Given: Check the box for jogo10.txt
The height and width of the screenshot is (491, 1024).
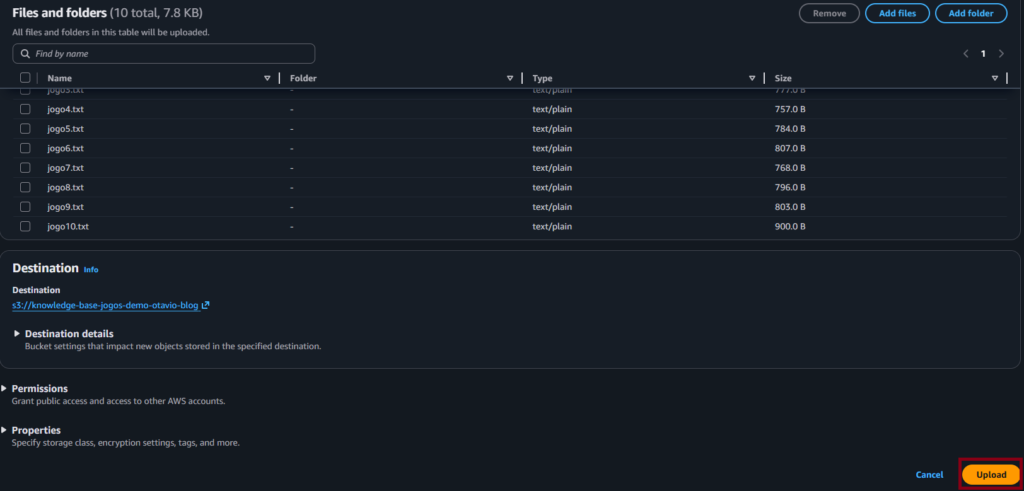Looking at the screenshot, I should tap(25, 227).
